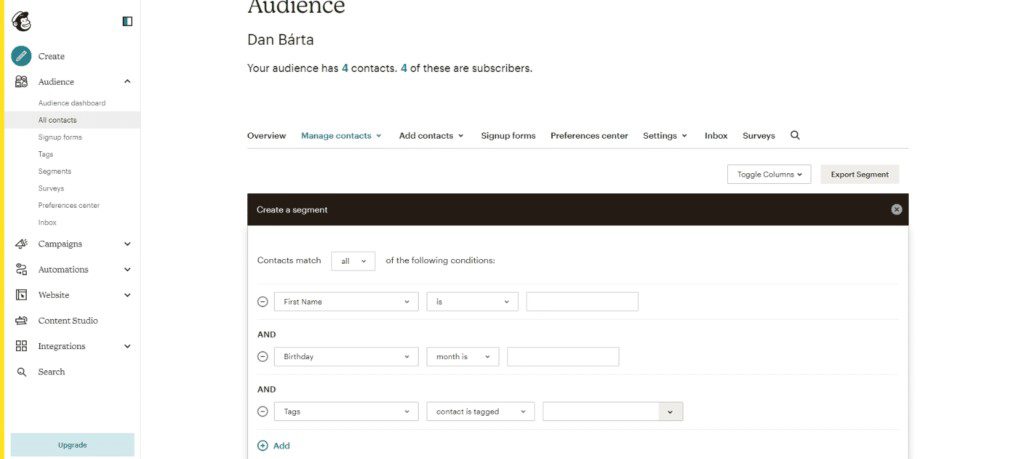Click the sidebar Search magnifier icon

(21, 372)
